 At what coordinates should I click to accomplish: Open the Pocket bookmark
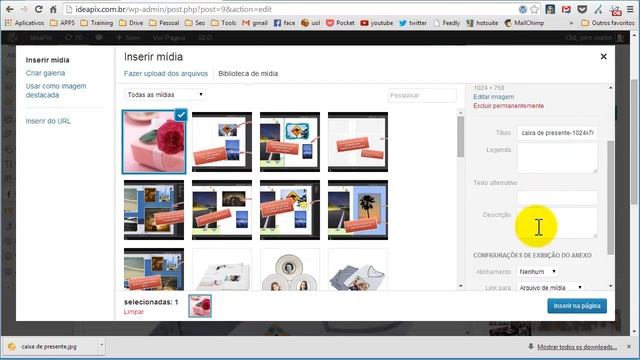pos(340,23)
